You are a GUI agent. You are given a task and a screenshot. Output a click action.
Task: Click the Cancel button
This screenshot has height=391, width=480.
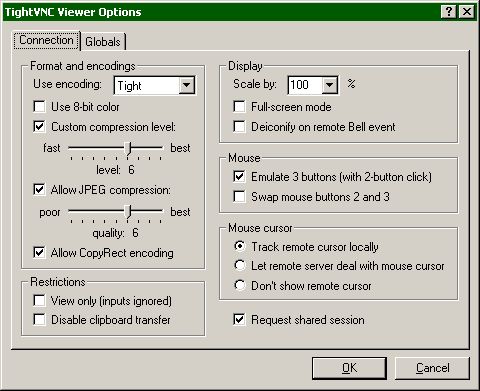[x=432, y=368]
